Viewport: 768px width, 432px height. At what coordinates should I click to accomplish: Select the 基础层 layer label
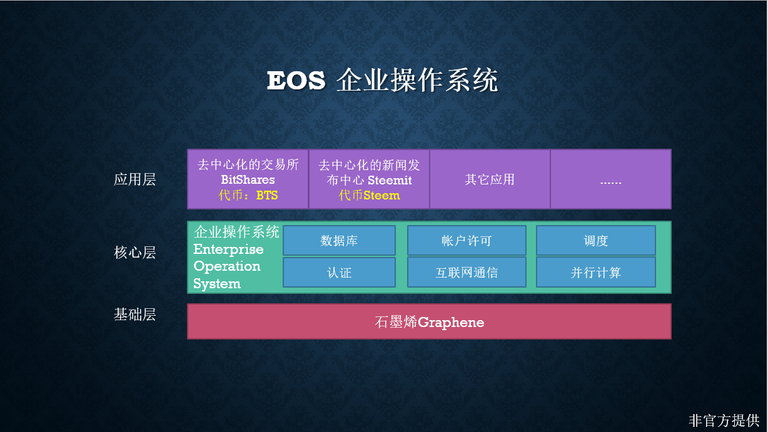pyautogui.click(x=135, y=314)
